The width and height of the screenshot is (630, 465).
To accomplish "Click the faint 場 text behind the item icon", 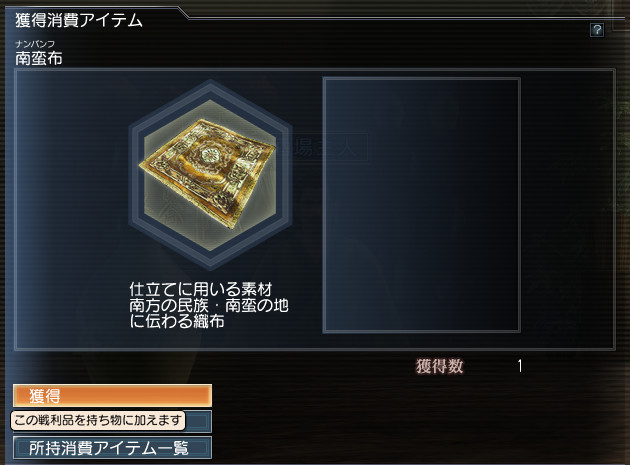I will click(x=304, y=147).
